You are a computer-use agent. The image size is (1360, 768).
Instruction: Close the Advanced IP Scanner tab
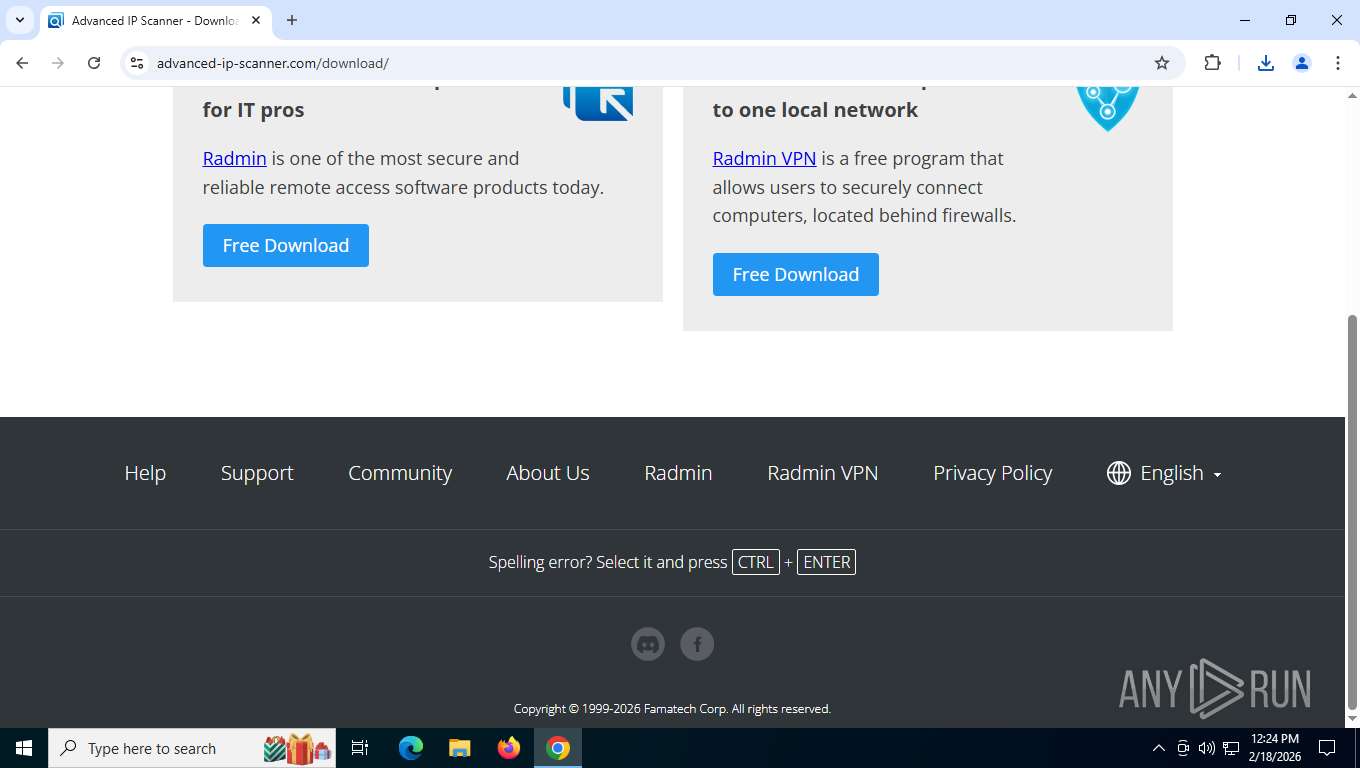256,20
